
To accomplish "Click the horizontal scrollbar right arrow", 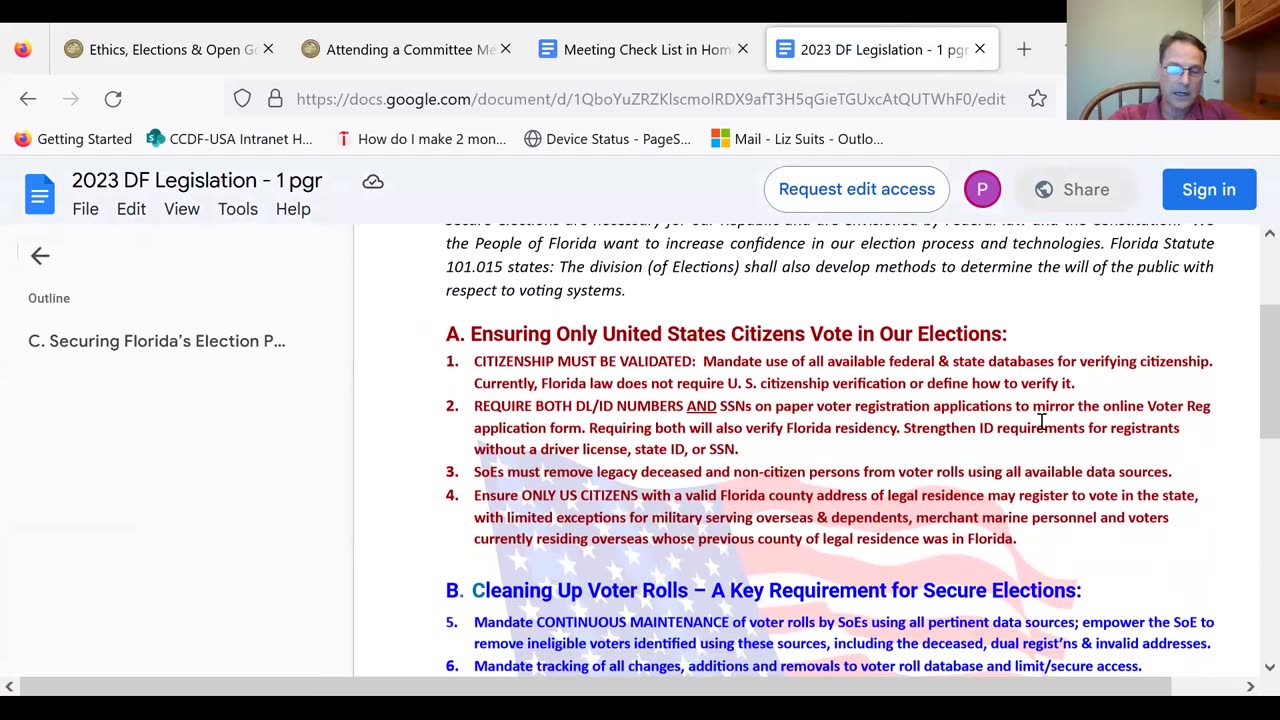I will [1250, 686].
